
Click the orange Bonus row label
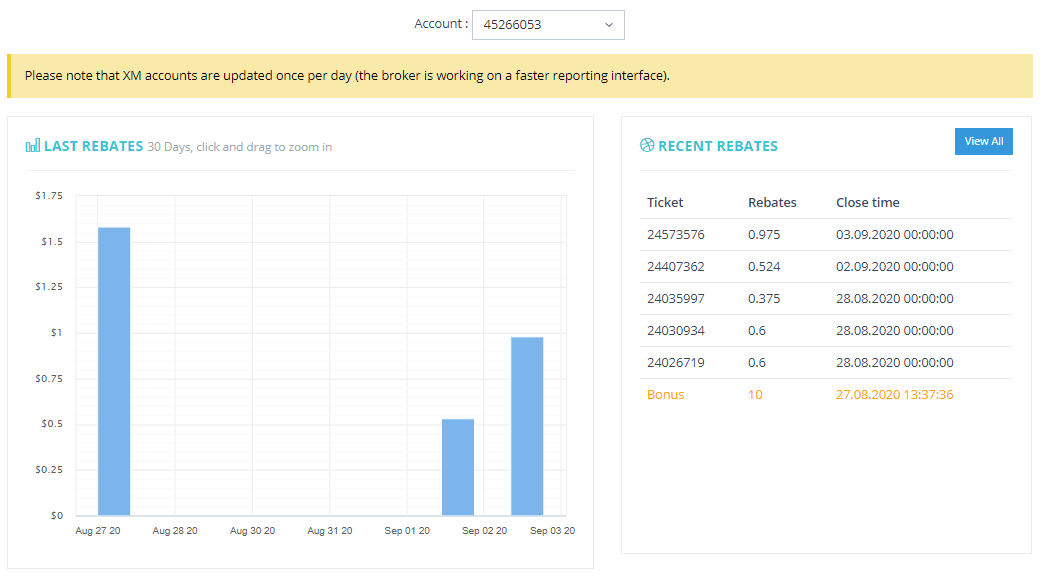coord(665,395)
